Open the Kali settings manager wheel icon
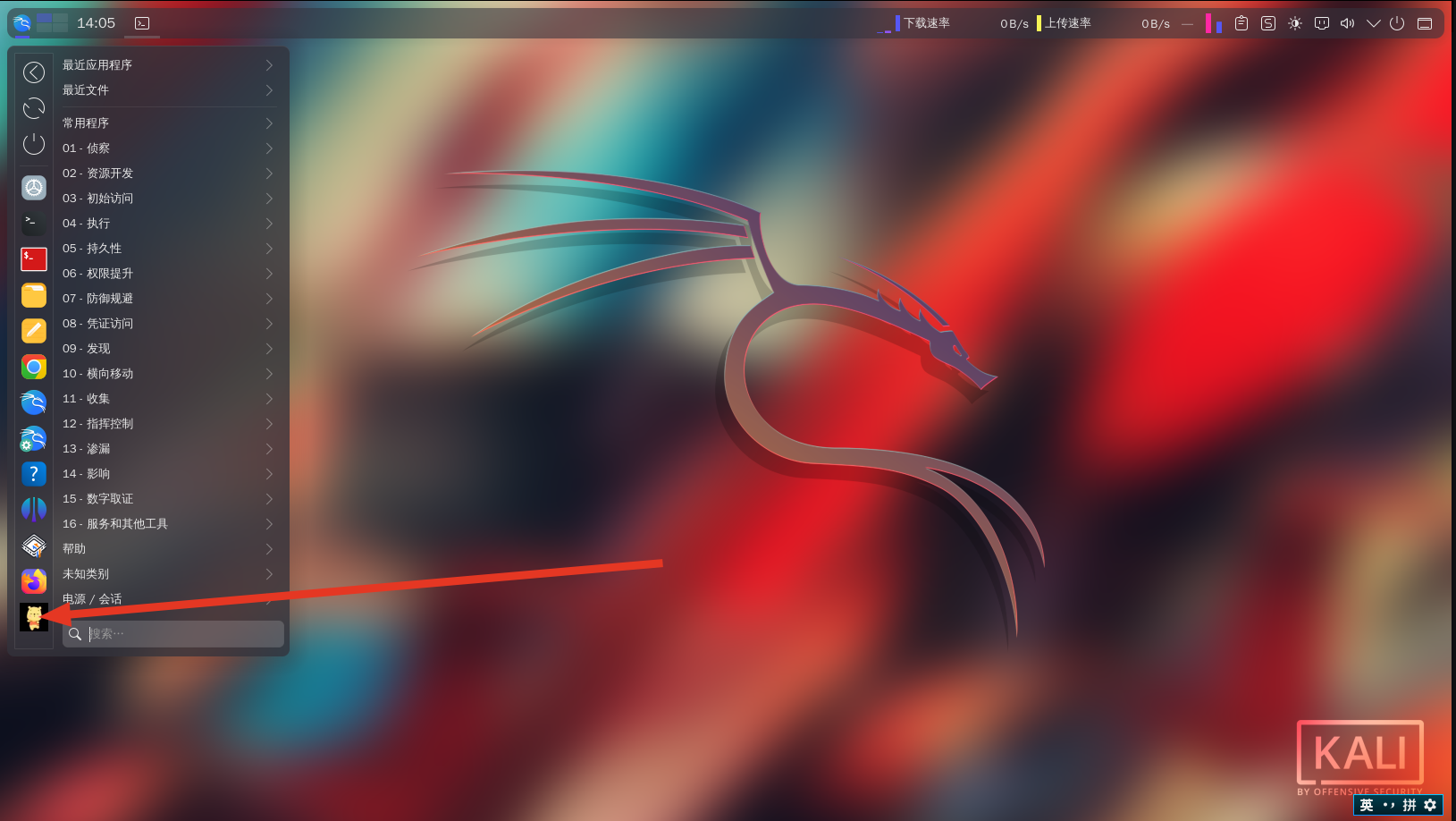 tap(34, 188)
